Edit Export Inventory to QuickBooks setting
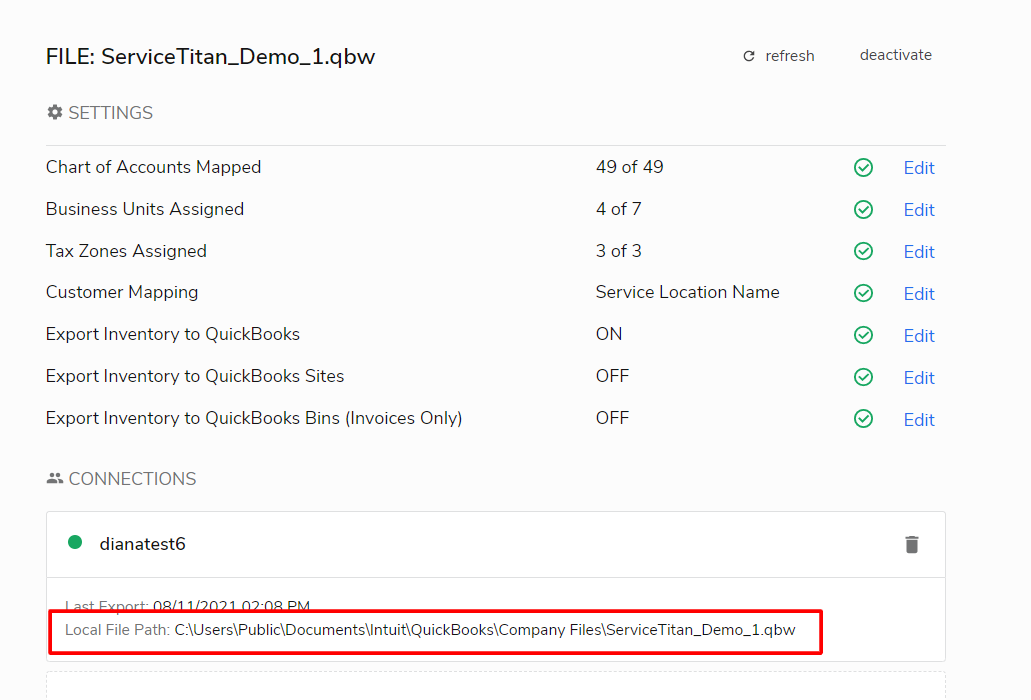Screen dimensions: 1031x700 [x=919, y=337]
